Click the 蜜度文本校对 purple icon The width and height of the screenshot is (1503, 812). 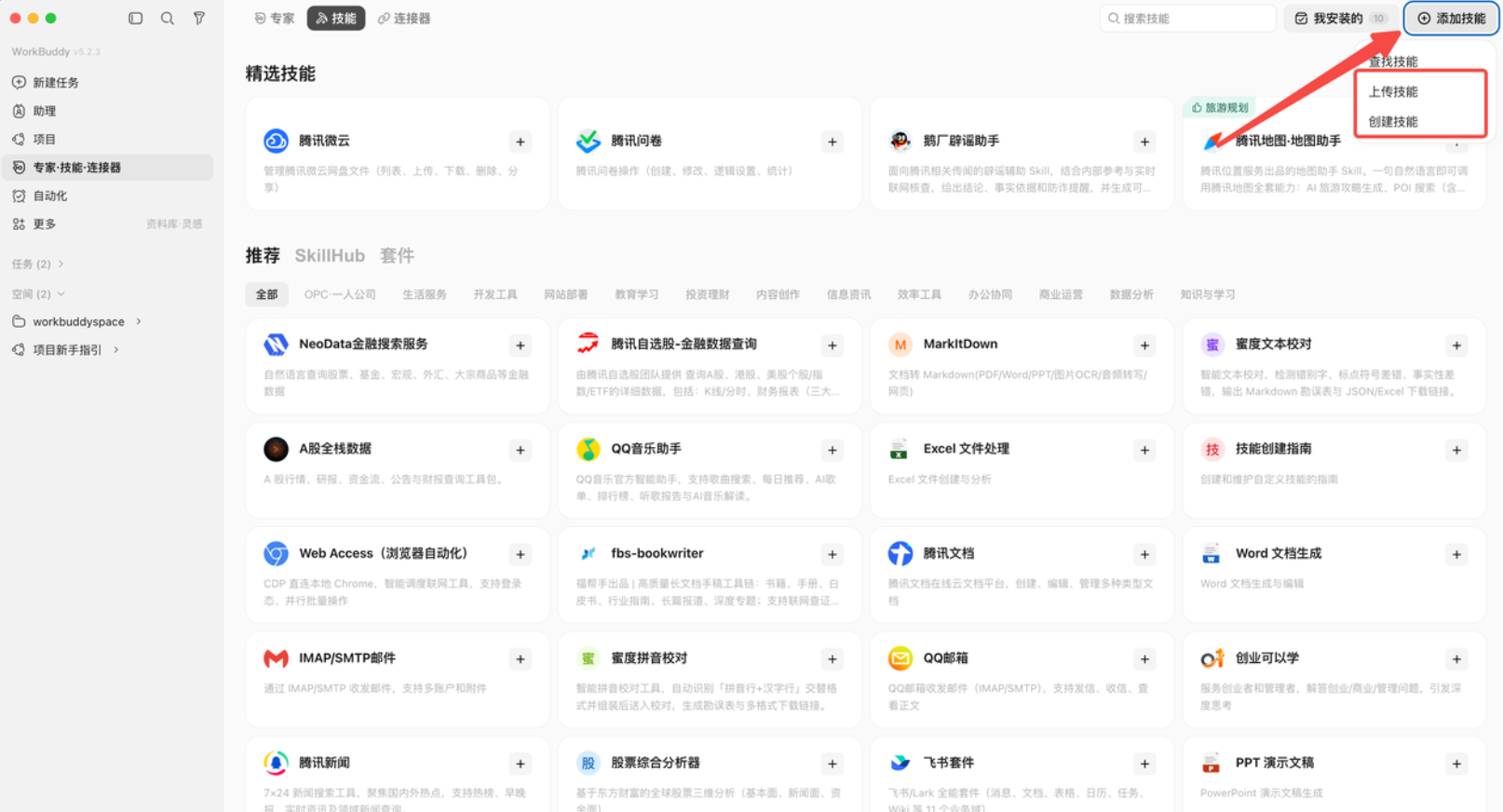(1212, 345)
